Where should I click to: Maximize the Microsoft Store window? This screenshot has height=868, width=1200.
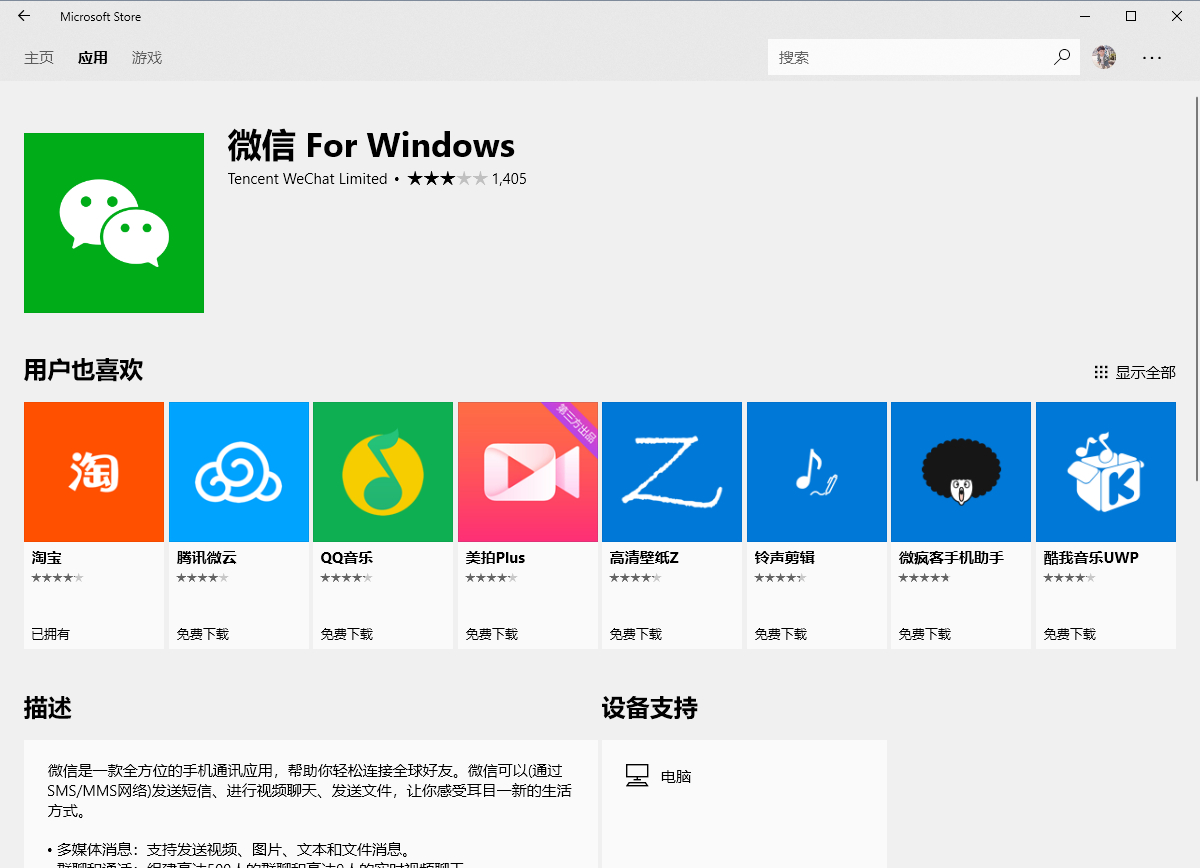(1131, 16)
